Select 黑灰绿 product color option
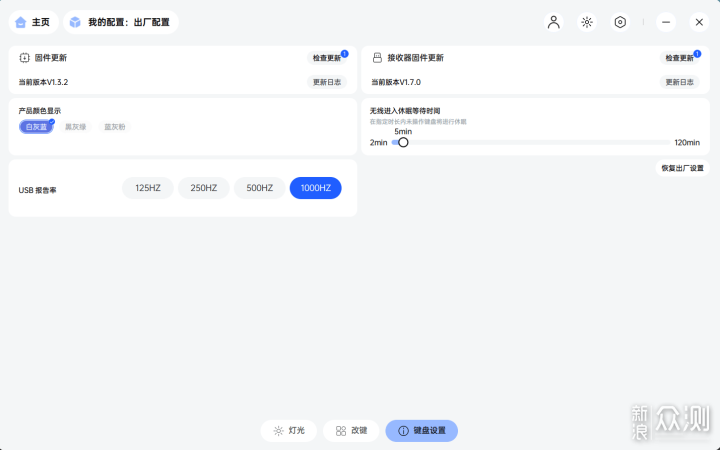The image size is (720, 450). coord(75,127)
